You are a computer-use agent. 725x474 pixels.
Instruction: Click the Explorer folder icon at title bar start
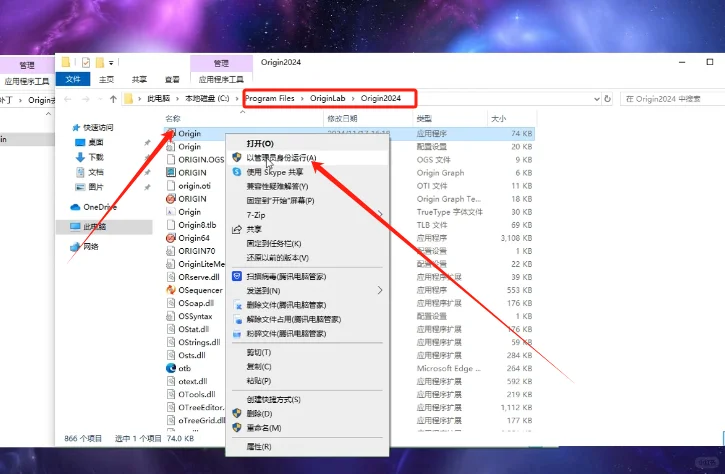point(66,62)
